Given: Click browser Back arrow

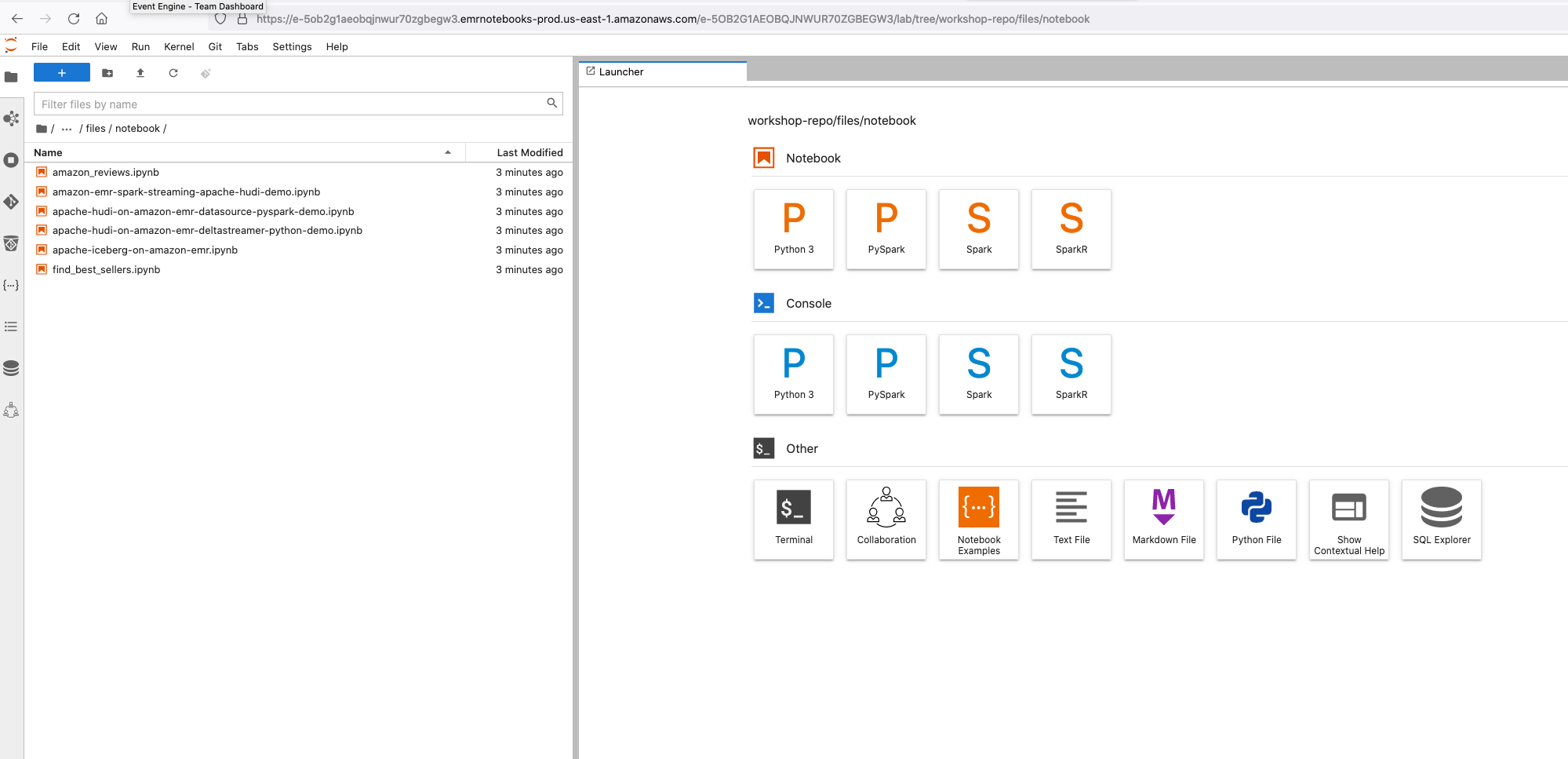Looking at the screenshot, I should click(x=17, y=19).
